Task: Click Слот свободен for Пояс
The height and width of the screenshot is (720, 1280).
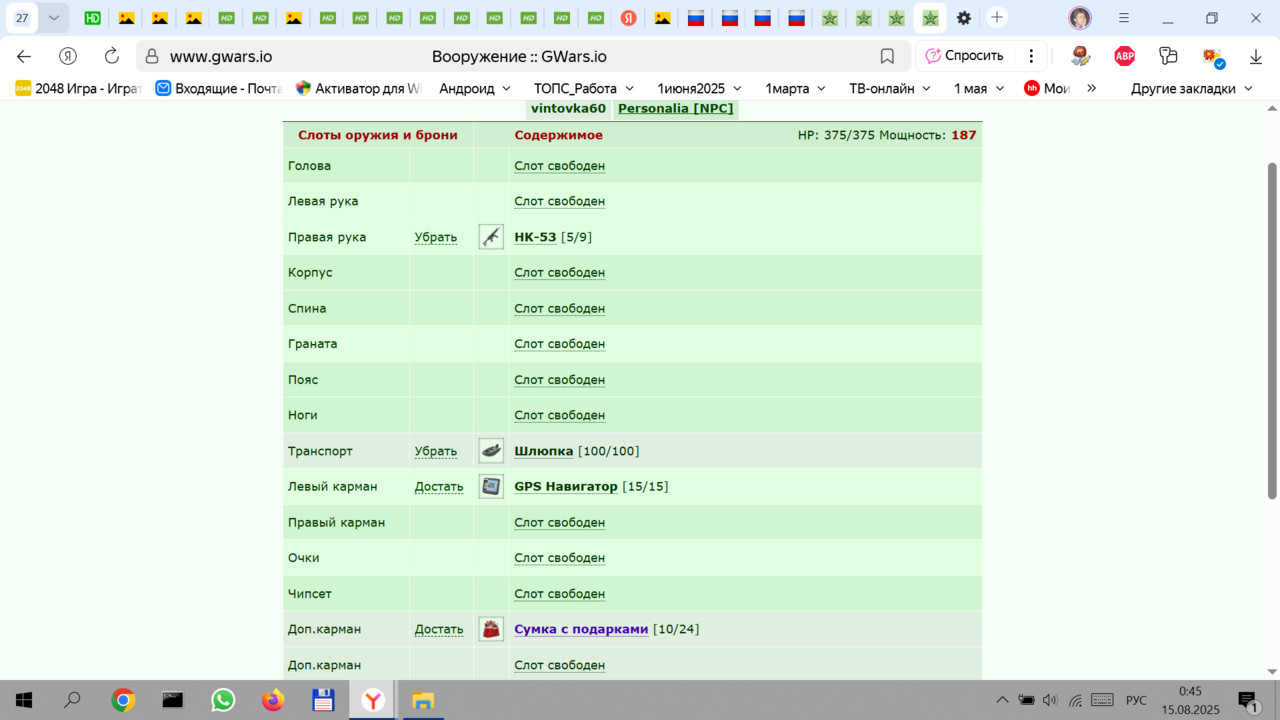Action: [559, 380]
